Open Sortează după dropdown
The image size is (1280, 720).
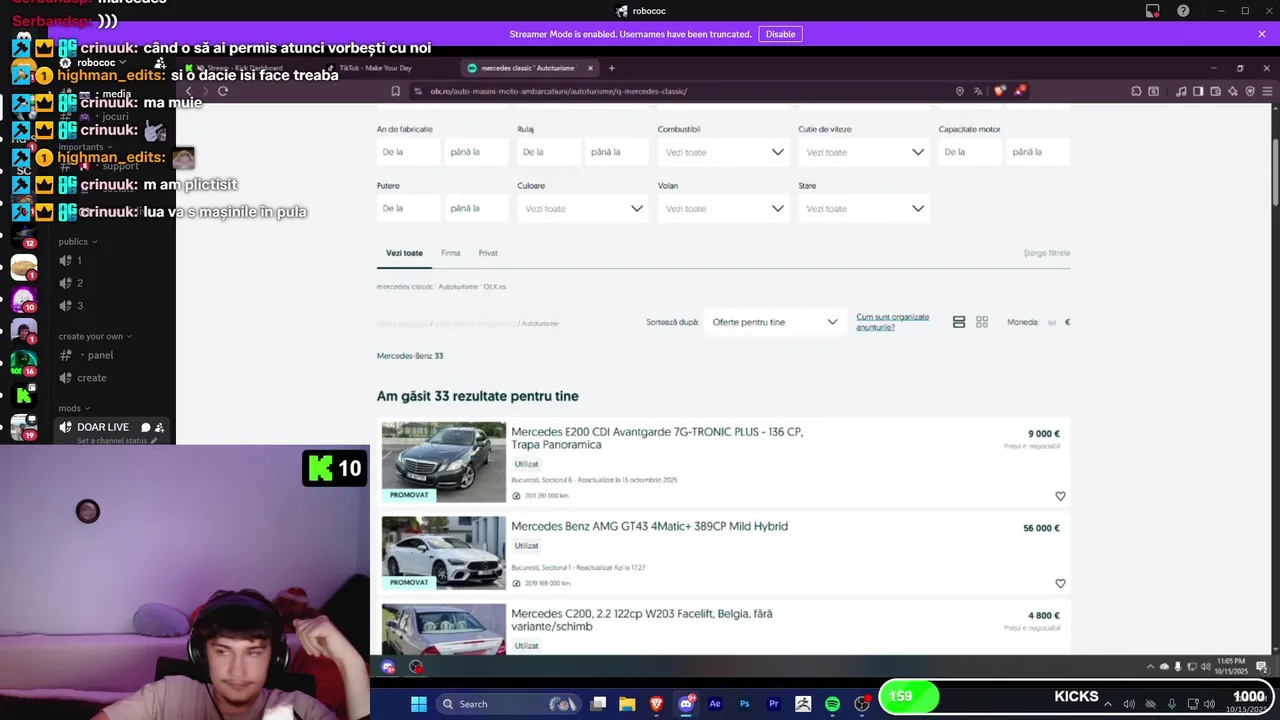[x=774, y=322]
